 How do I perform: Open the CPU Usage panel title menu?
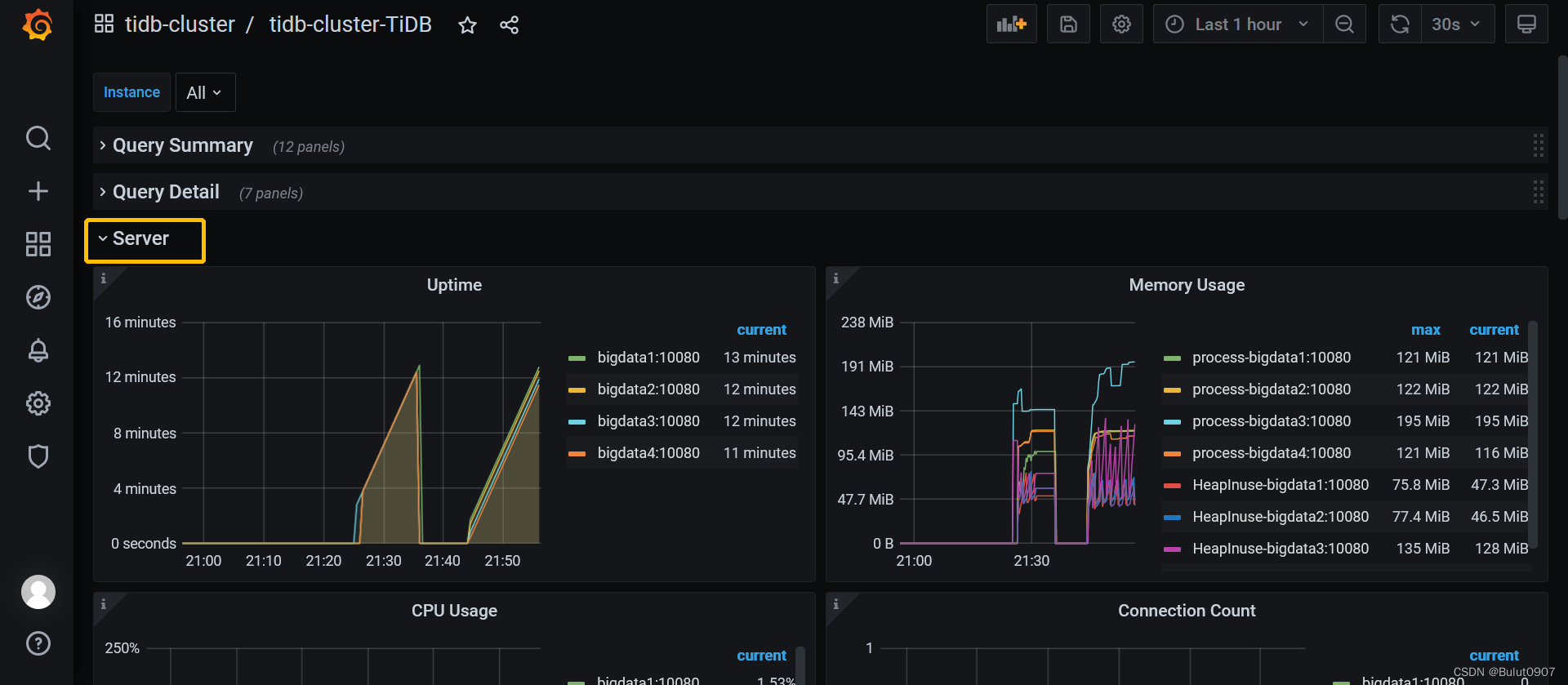click(454, 611)
